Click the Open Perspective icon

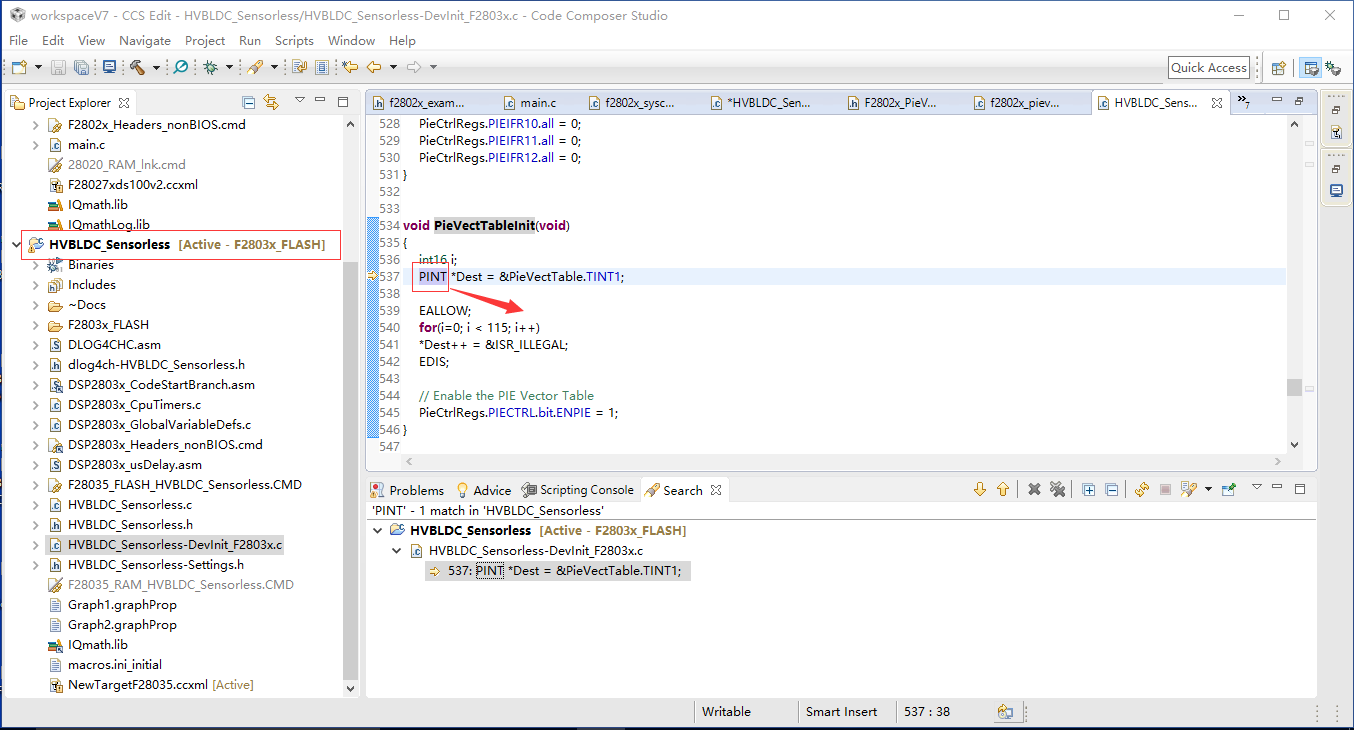[x=1278, y=68]
